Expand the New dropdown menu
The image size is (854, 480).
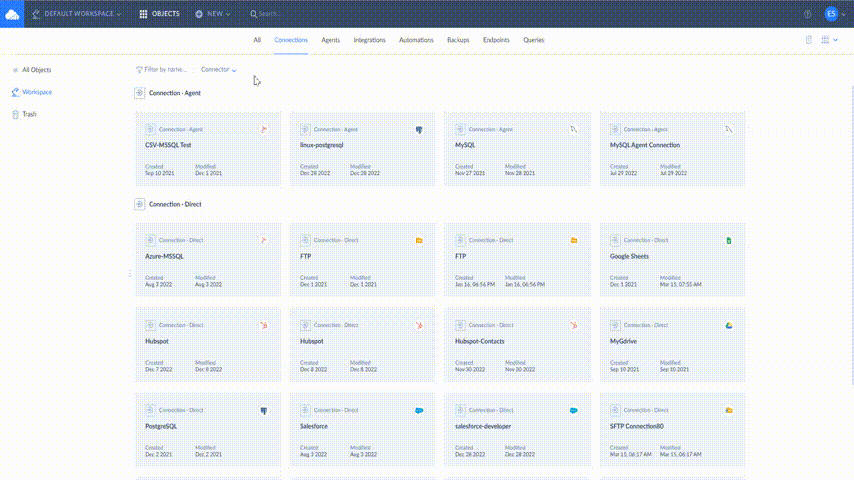coord(212,14)
